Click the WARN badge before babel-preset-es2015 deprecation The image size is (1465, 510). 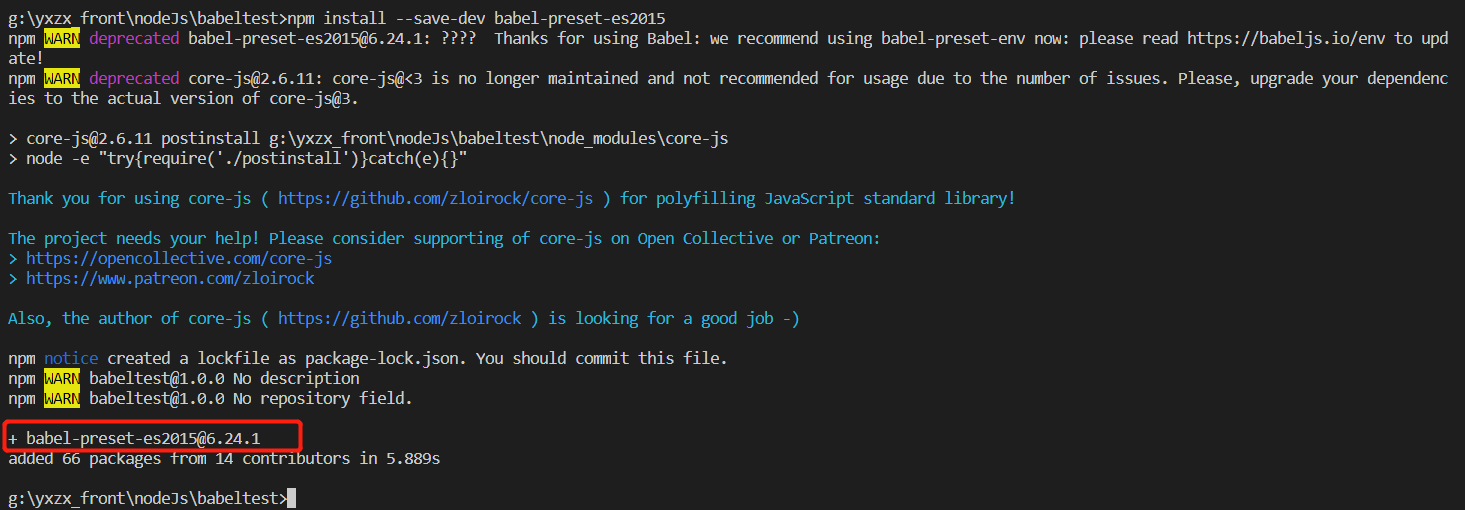tap(62, 38)
